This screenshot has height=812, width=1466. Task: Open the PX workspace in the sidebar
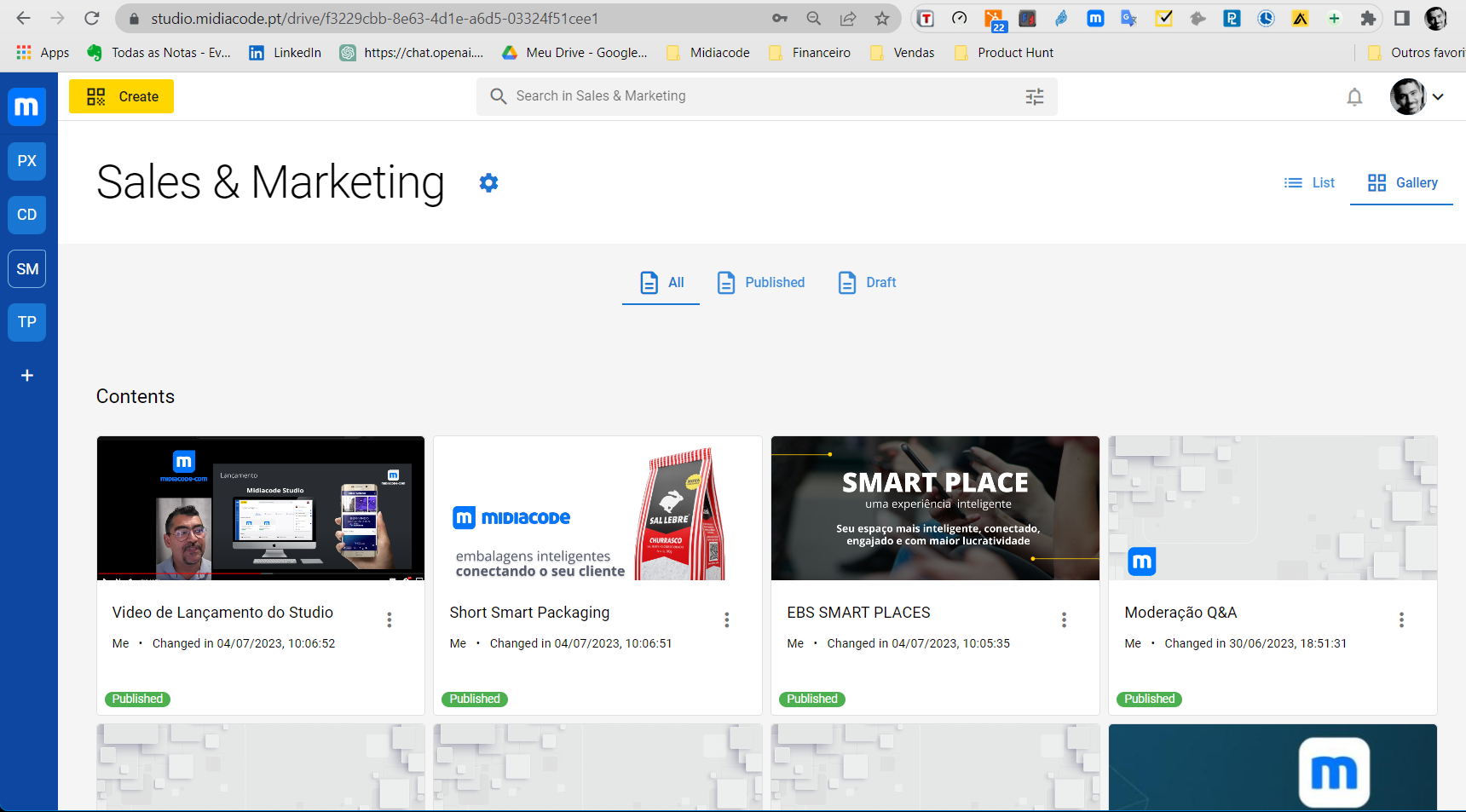click(26, 161)
